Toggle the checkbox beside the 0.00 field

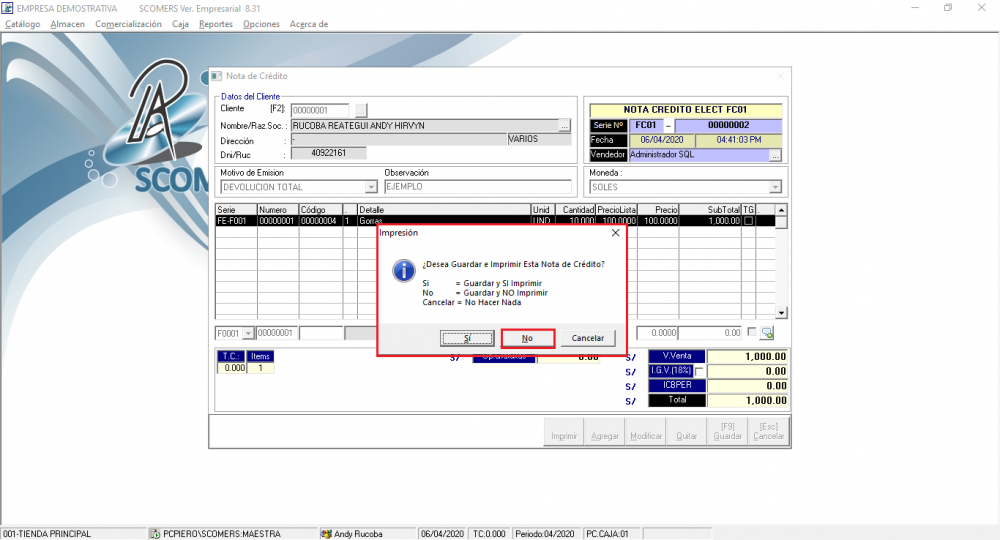[752, 332]
